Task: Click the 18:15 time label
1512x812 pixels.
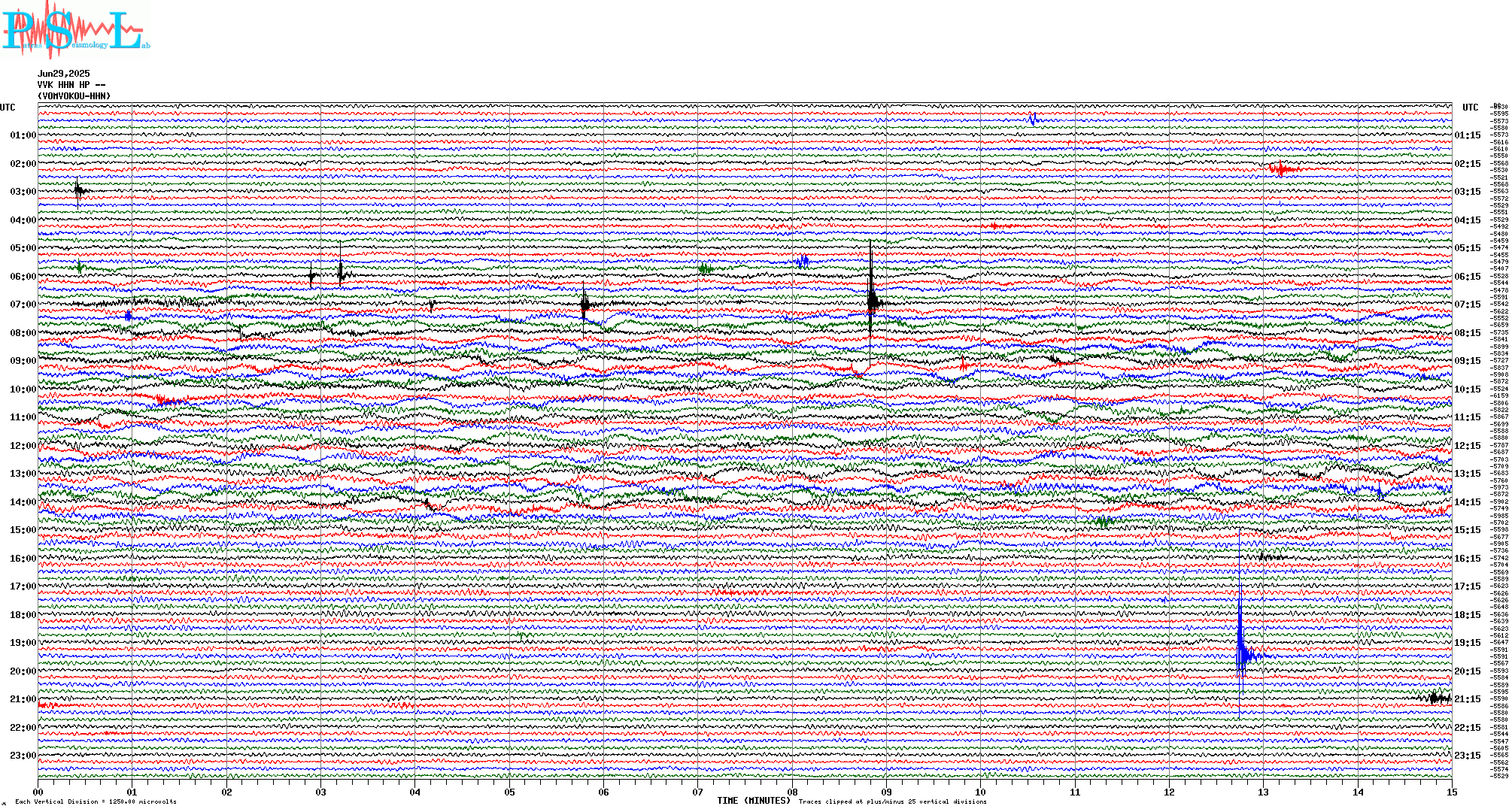Action: pos(1468,615)
